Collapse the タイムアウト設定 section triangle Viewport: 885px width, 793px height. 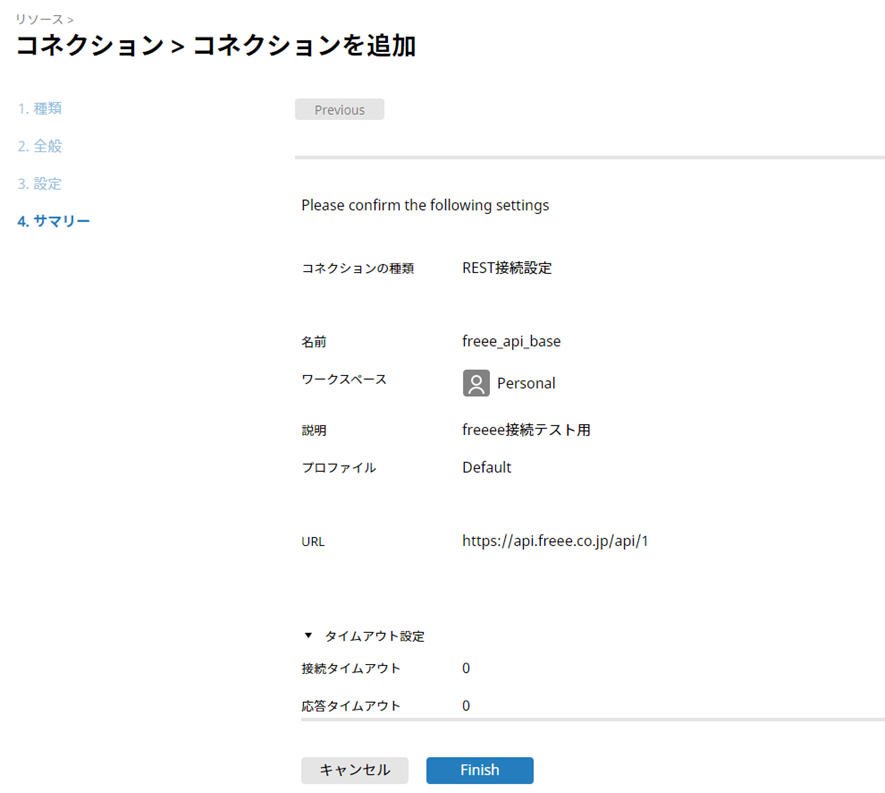click(308, 636)
